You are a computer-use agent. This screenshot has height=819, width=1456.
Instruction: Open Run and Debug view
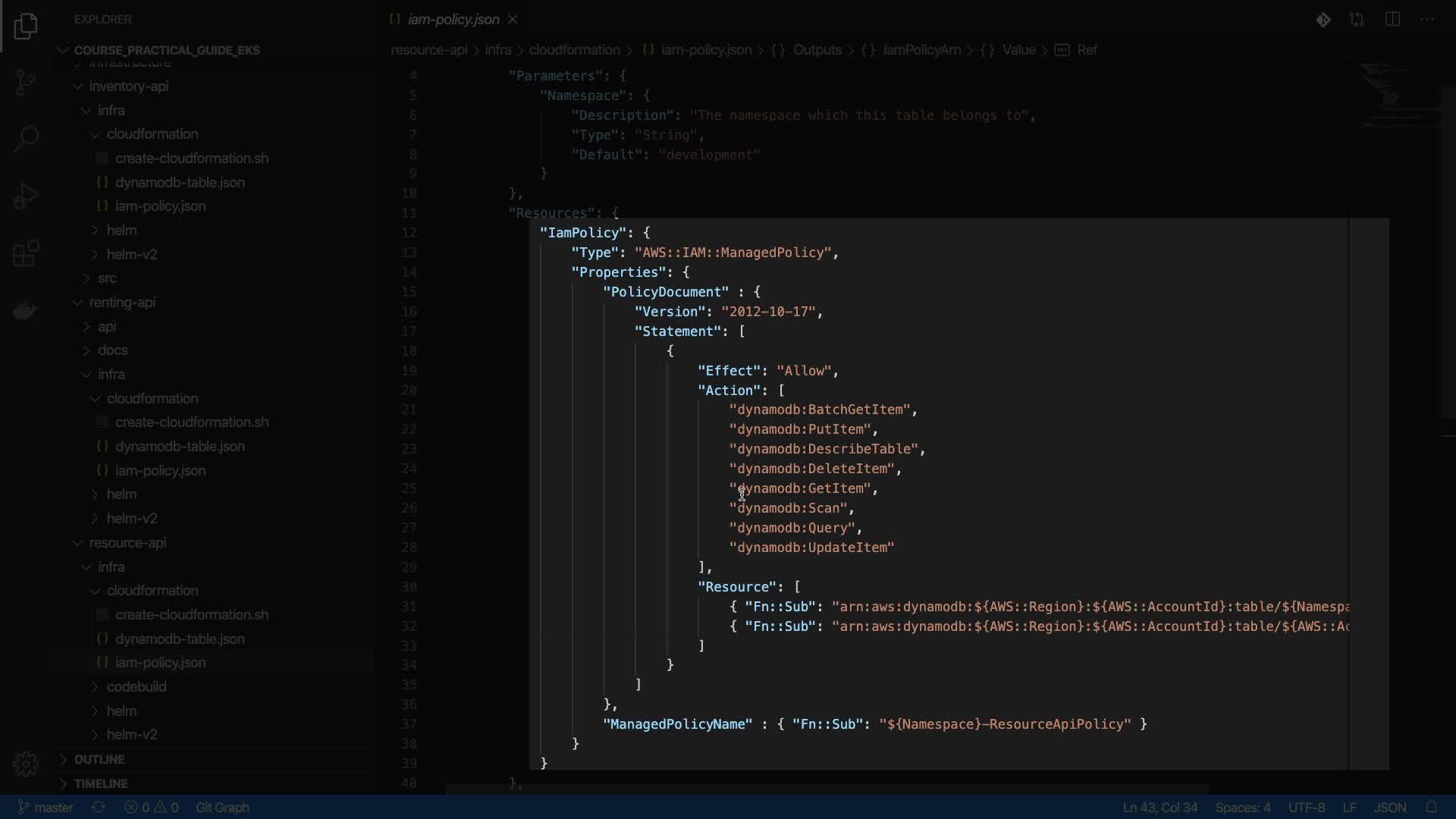tap(26, 196)
